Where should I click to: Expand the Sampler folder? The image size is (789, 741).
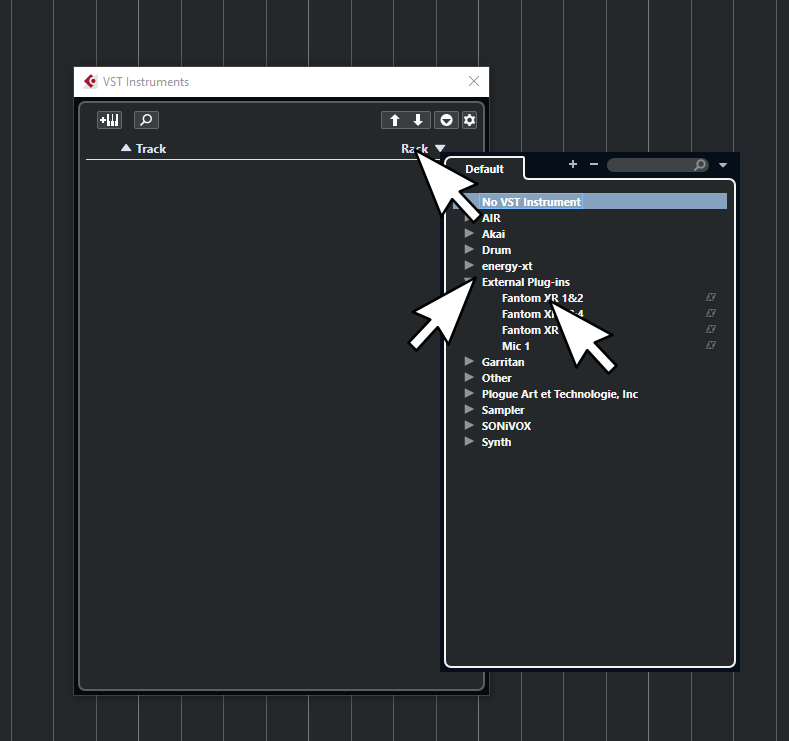469,409
